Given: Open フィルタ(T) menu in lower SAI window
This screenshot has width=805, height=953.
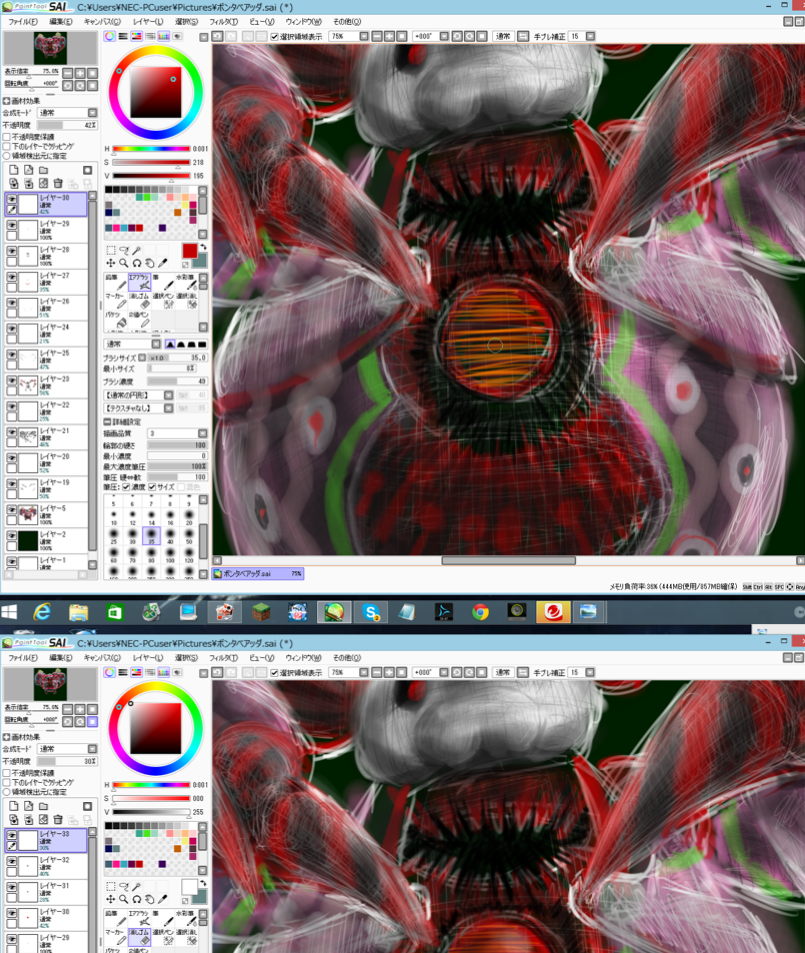Looking at the screenshot, I should coord(223,658).
